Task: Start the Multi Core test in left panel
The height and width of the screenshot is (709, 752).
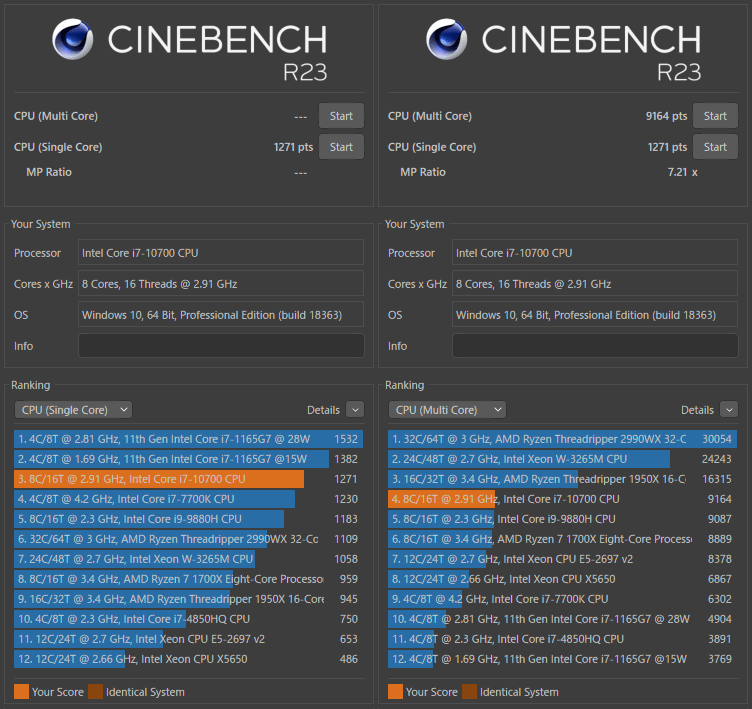Action: 341,116
